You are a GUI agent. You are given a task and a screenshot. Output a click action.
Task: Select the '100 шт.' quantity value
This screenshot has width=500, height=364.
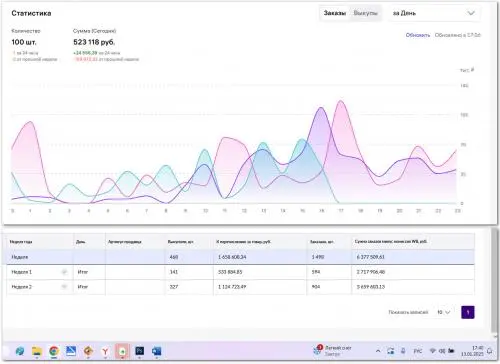tap(24, 42)
